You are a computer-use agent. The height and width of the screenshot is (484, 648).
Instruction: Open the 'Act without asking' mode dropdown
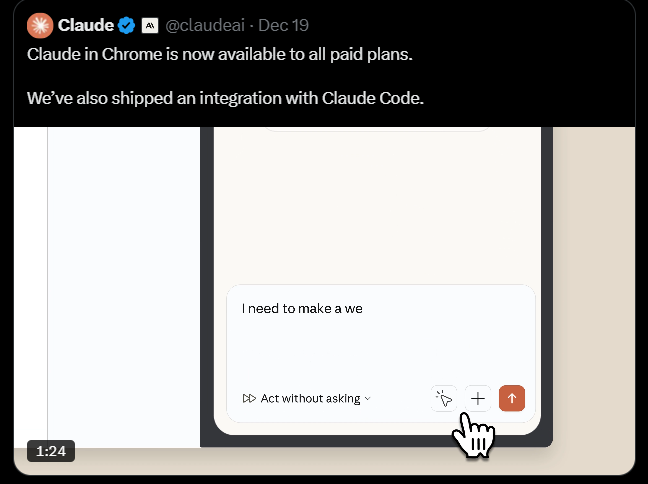(310, 398)
